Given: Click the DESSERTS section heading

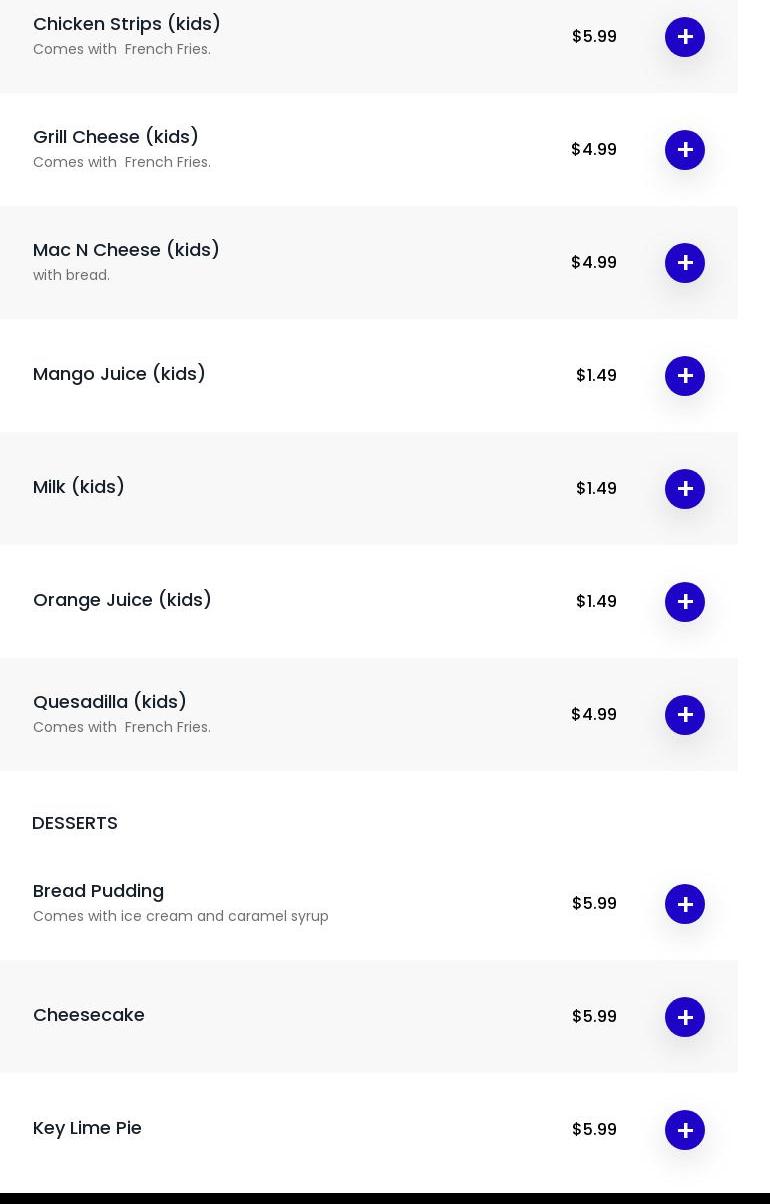Looking at the screenshot, I should pyautogui.click(x=75, y=822).
